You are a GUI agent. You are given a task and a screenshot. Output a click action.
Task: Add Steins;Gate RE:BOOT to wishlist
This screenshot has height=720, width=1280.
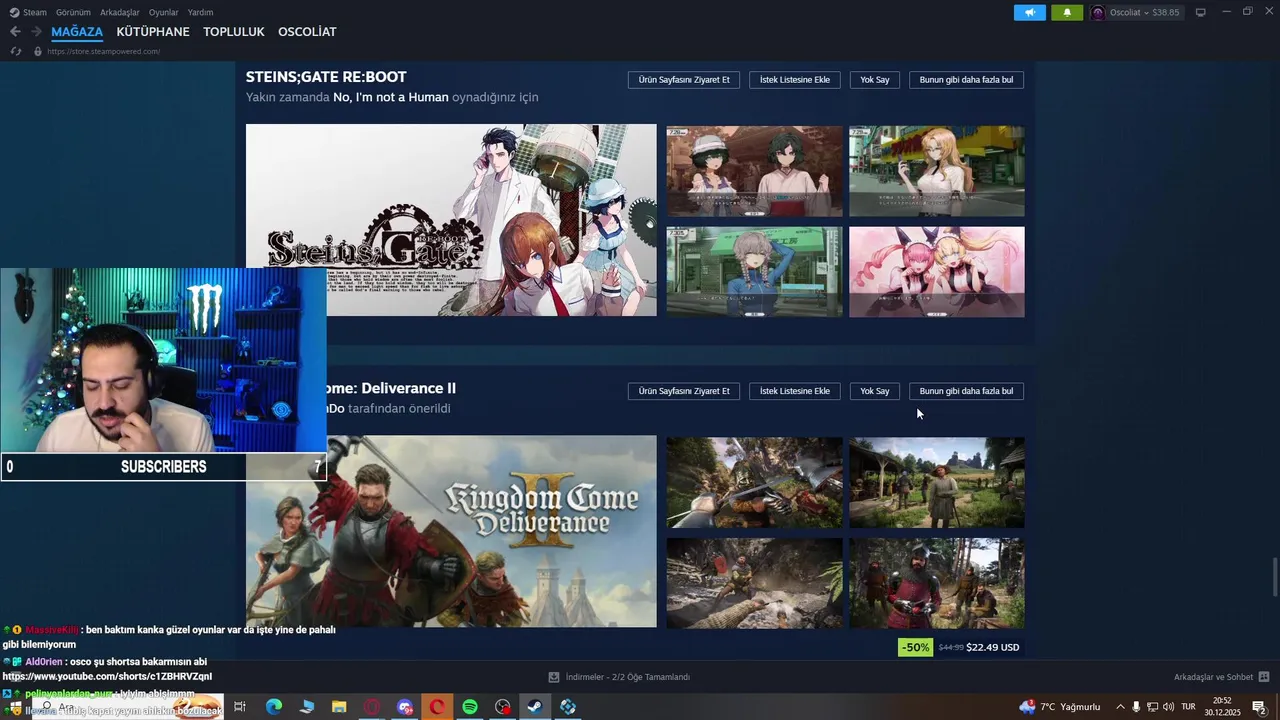point(795,79)
